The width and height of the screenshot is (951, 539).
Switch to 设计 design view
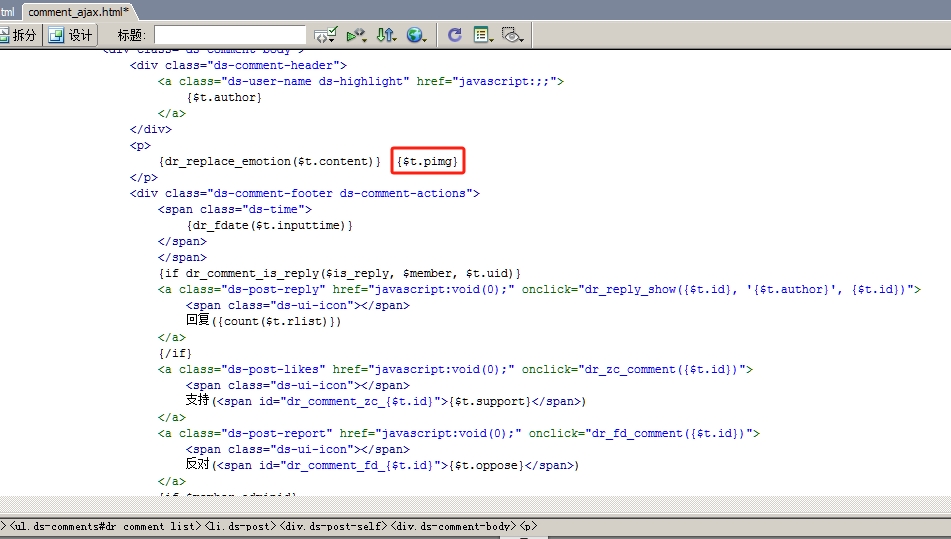(70, 35)
